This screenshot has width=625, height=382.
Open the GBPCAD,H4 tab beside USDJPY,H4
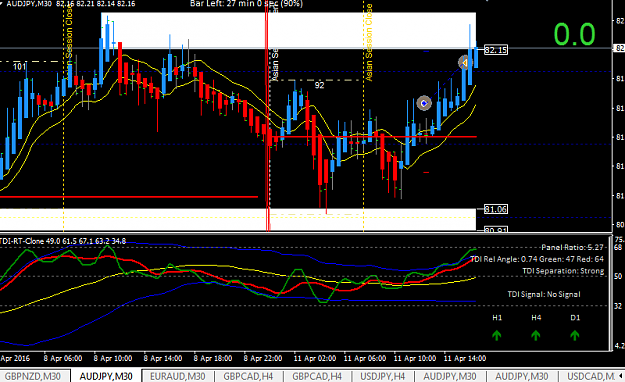(317, 376)
